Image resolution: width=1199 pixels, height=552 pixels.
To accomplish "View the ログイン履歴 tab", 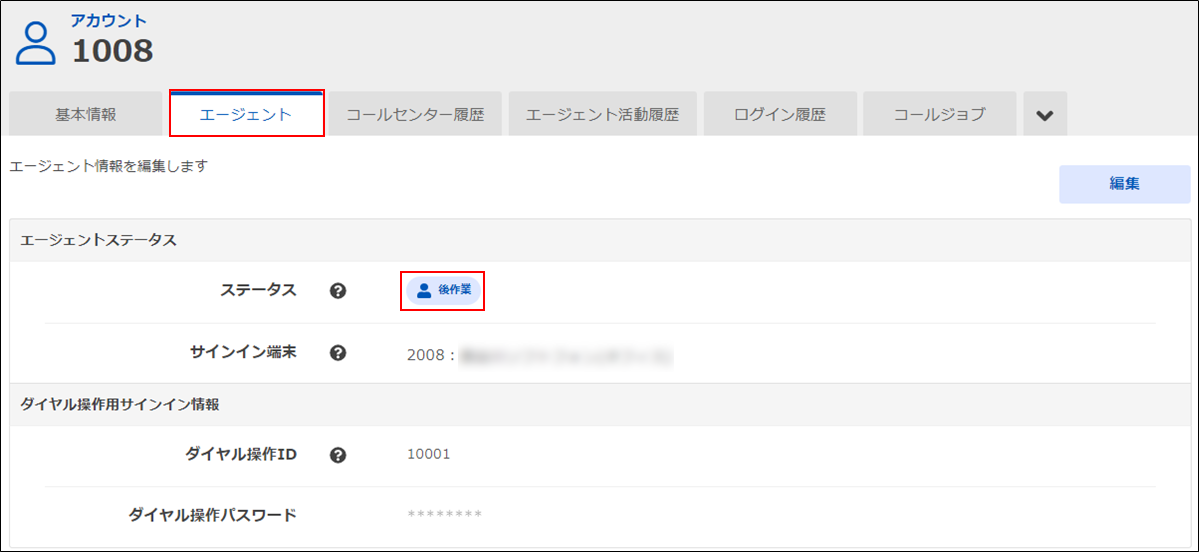I will point(780,114).
